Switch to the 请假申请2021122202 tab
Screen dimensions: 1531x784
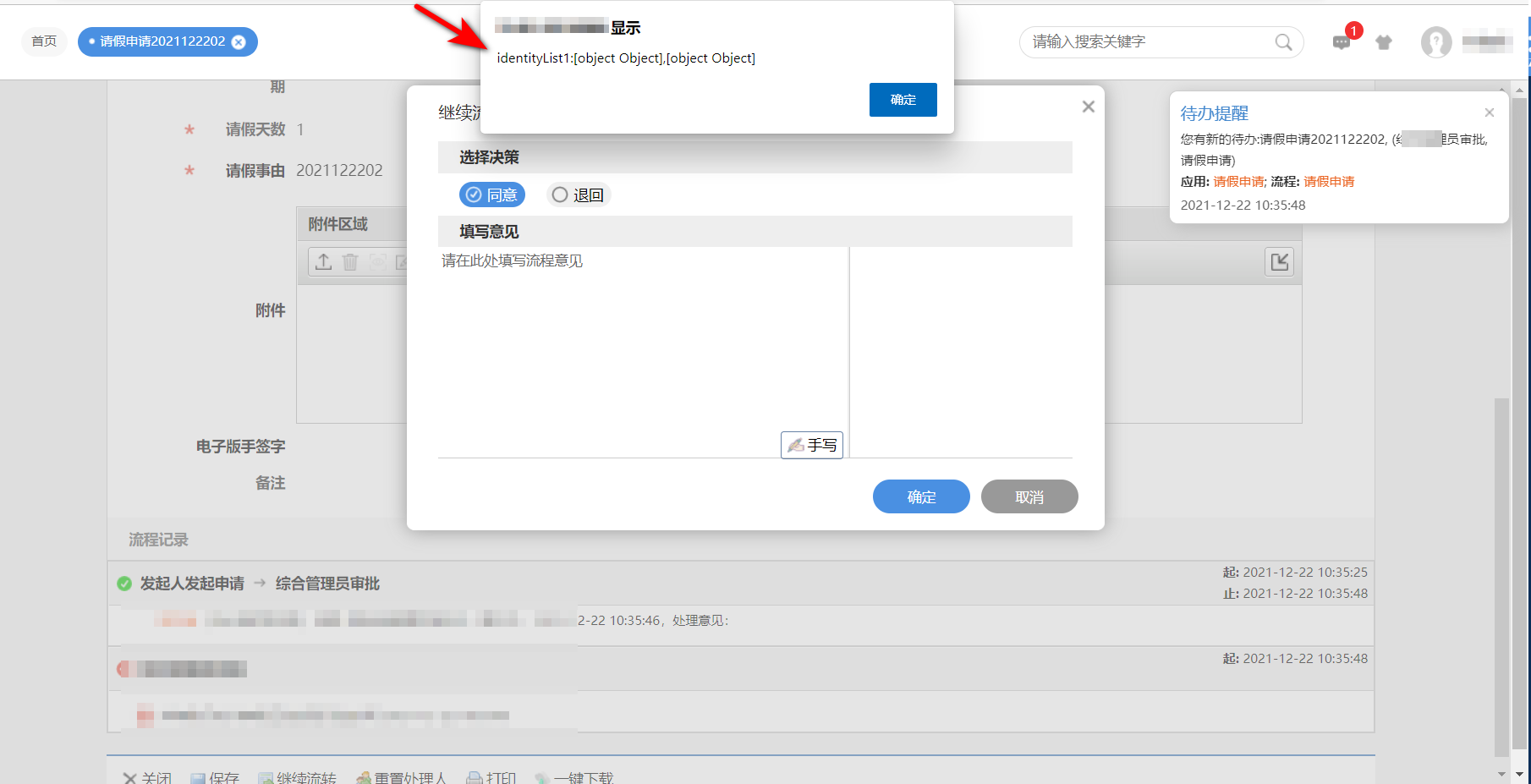tap(162, 41)
